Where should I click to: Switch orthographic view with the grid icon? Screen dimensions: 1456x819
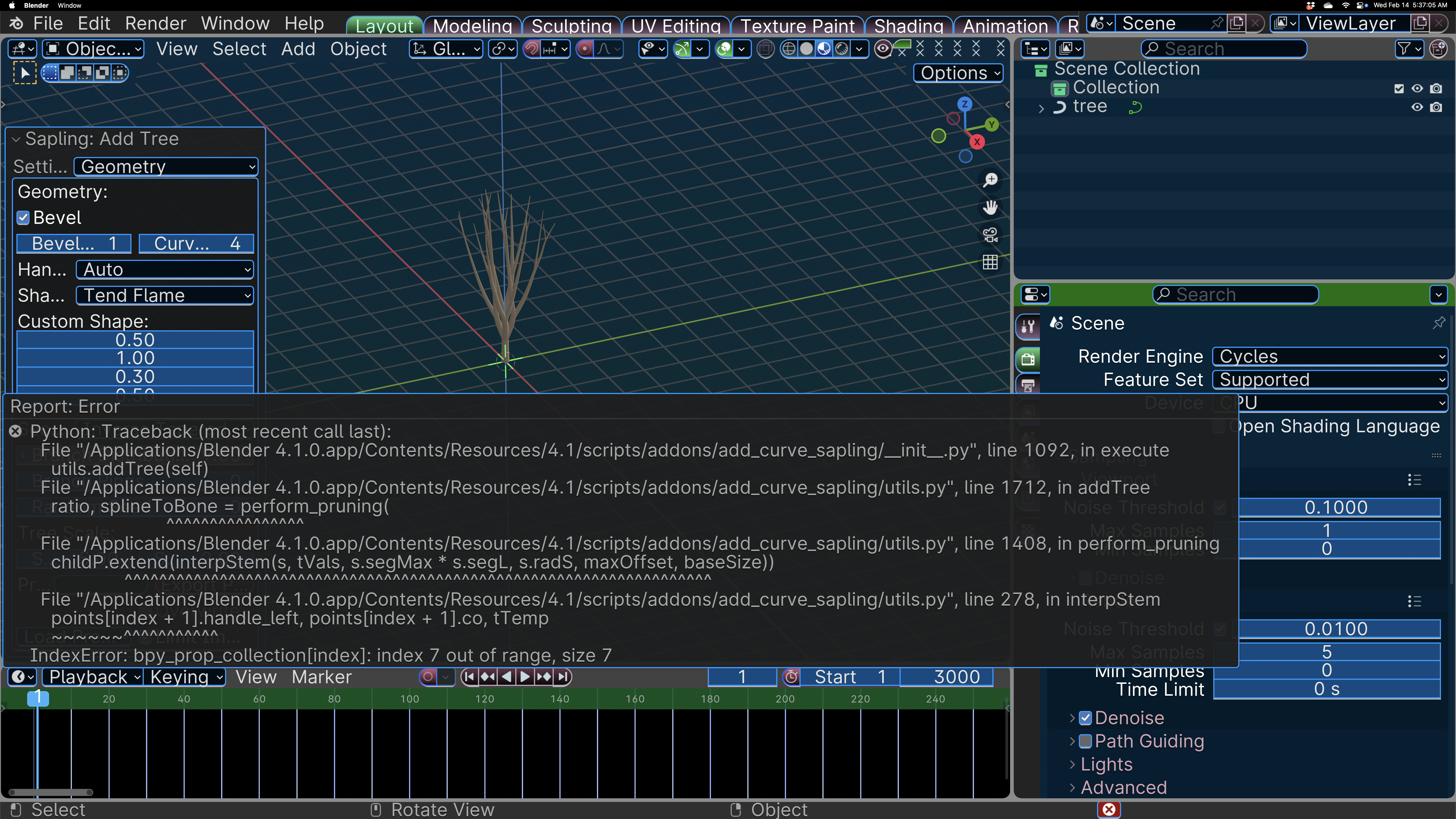pos(990,262)
